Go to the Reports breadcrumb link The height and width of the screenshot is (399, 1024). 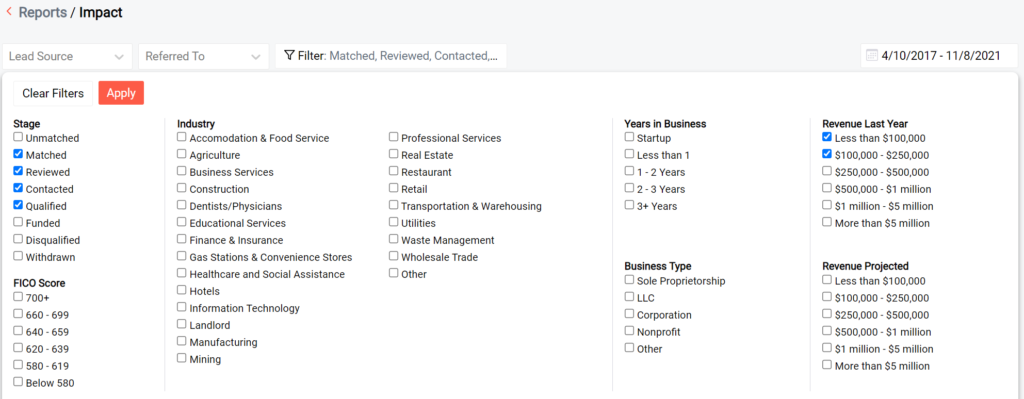click(42, 12)
